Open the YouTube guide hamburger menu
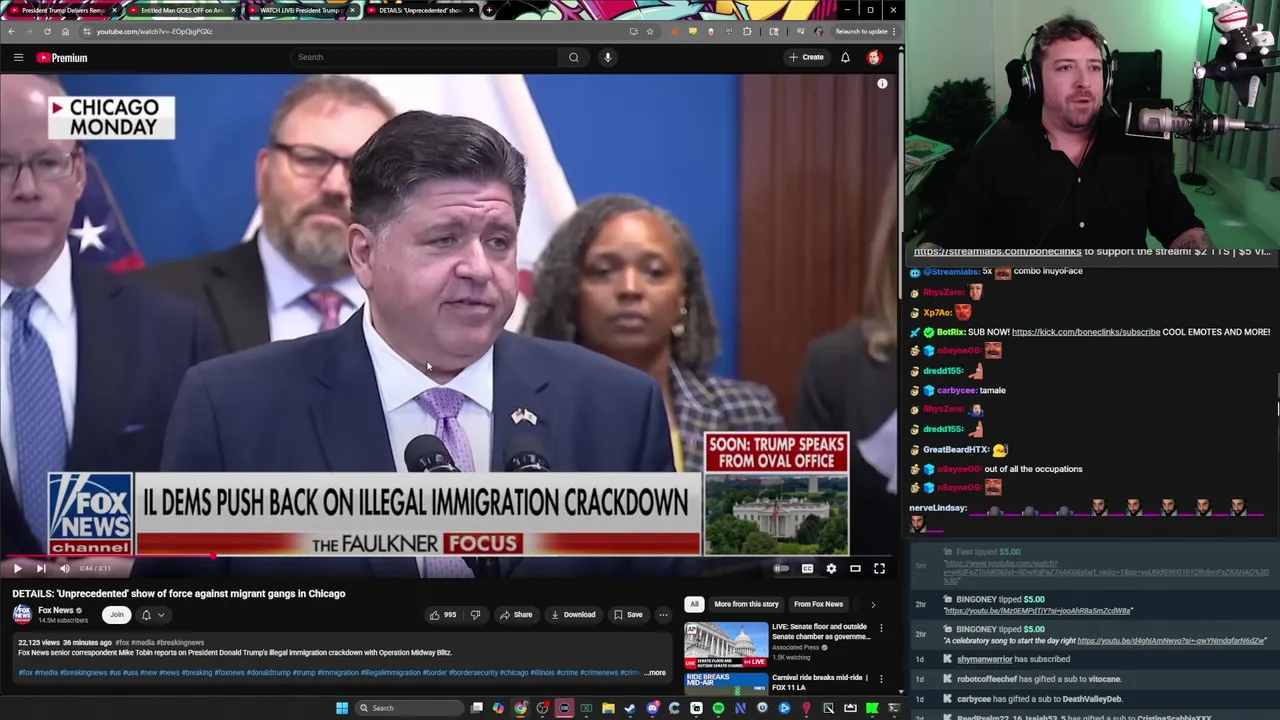The width and height of the screenshot is (1280, 720). tap(18, 57)
